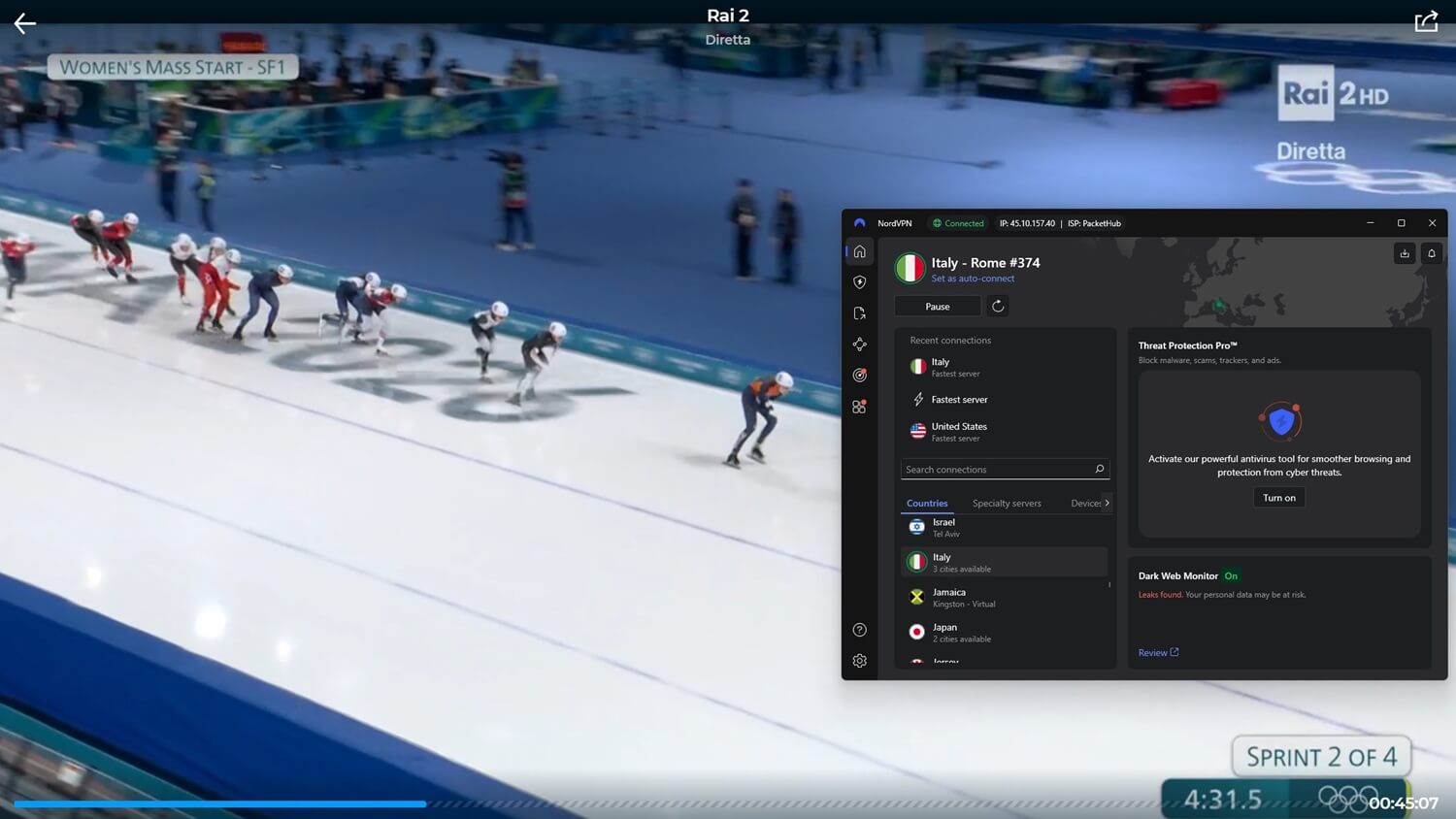Open the Review leaks link
1456x819 pixels.
click(x=1157, y=652)
